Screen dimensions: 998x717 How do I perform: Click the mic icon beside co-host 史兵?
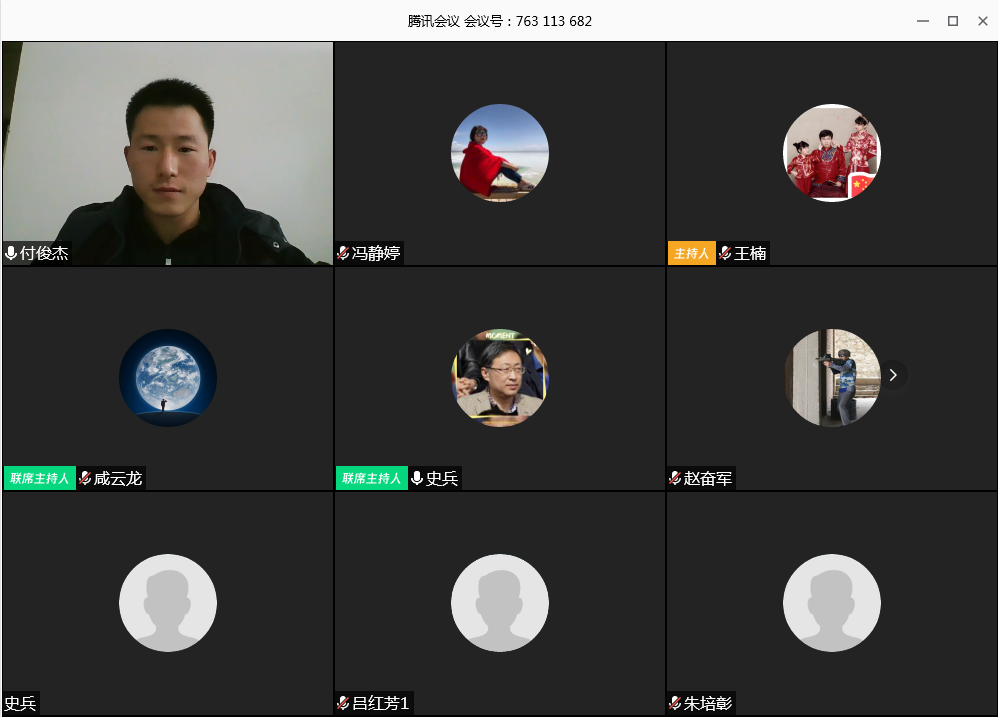coord(417,479)
